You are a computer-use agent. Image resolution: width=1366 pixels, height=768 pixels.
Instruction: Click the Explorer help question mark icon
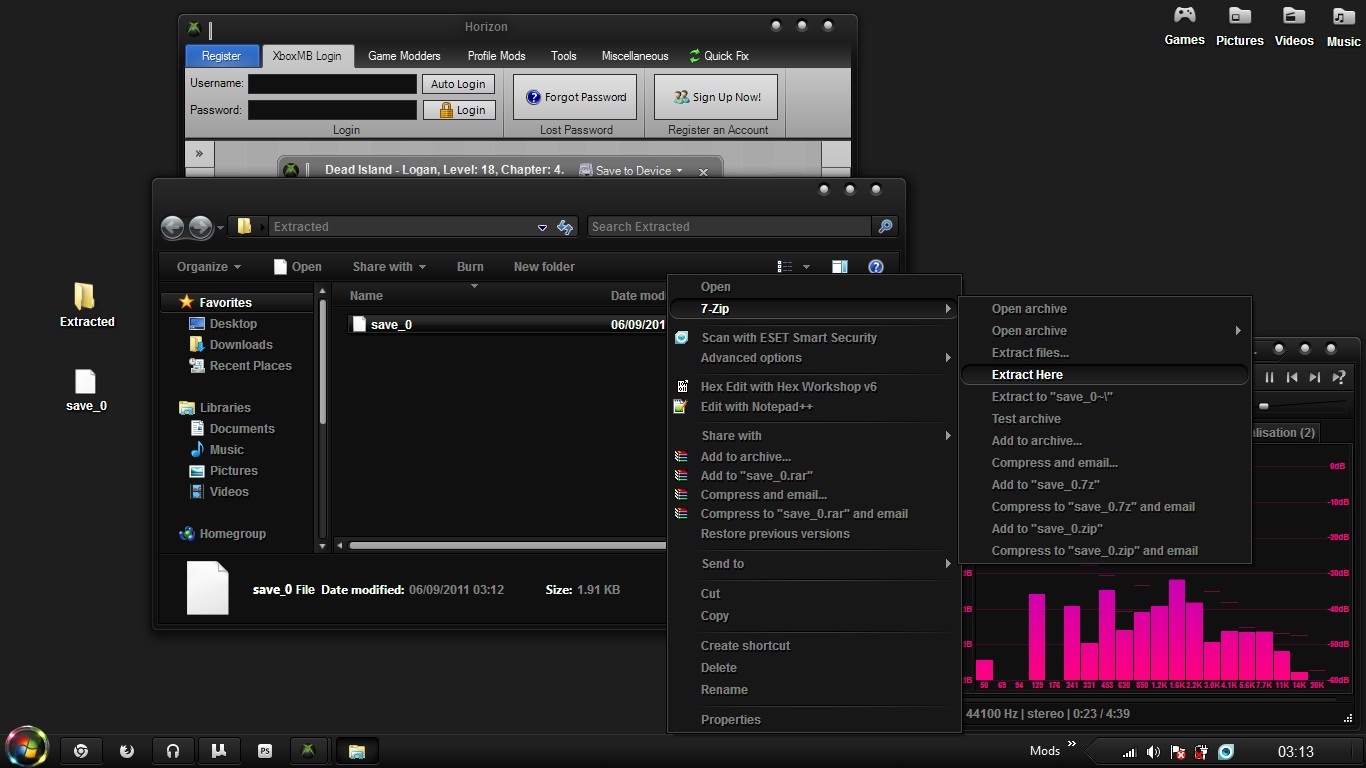pyautogui.click(x=876, y=267)
